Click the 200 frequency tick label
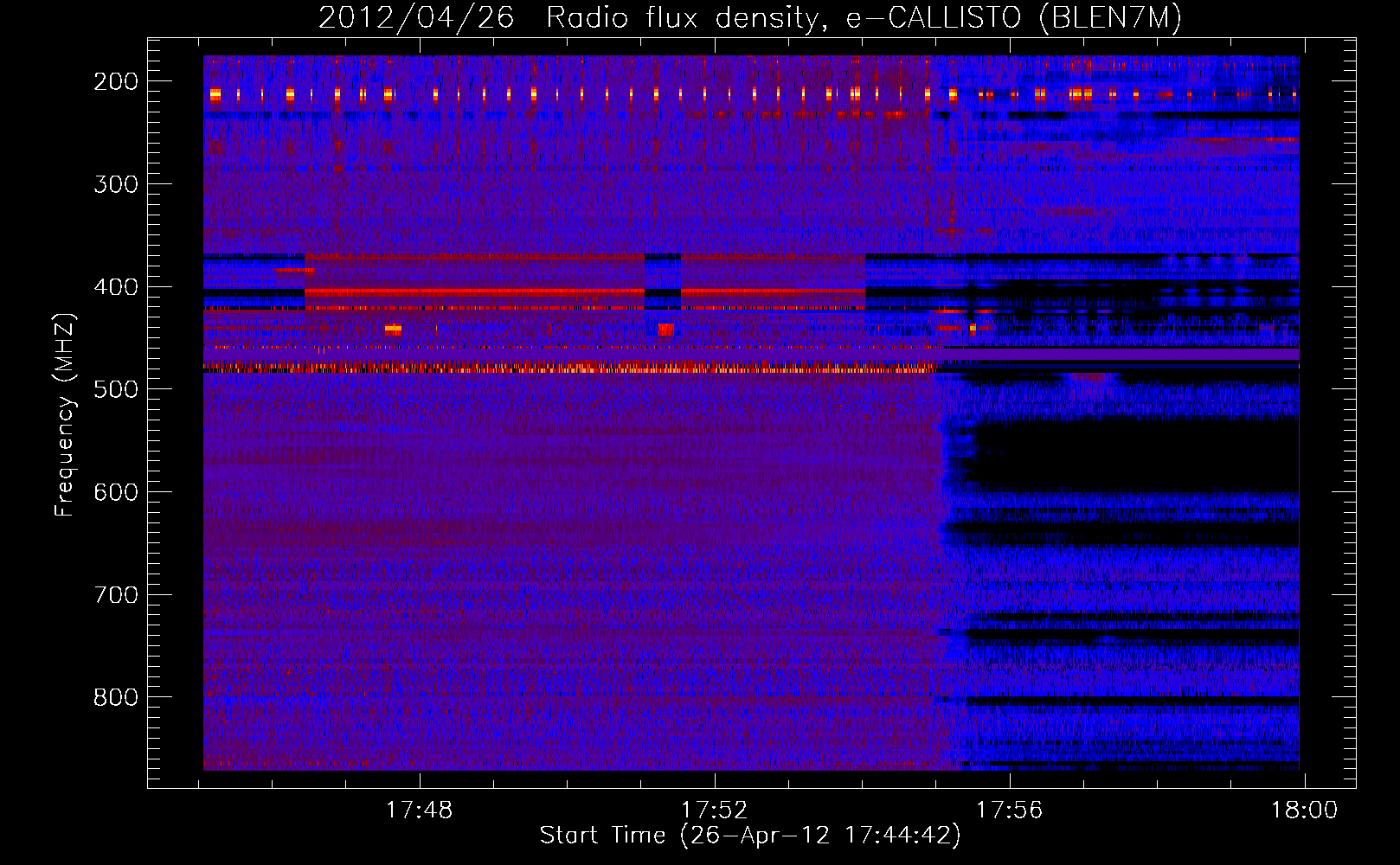The image size is (1400, 865). pyautogui.click(x=116, y=81)
